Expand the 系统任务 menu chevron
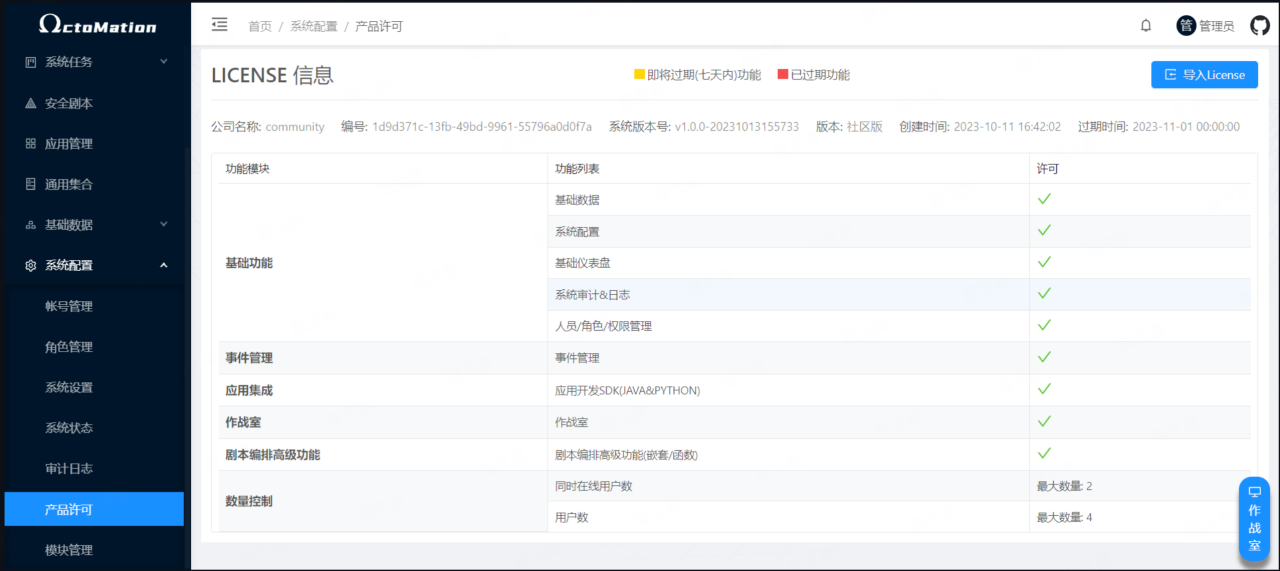The width and height of the screenshot is (1280, 571). (x=164, y=62)
